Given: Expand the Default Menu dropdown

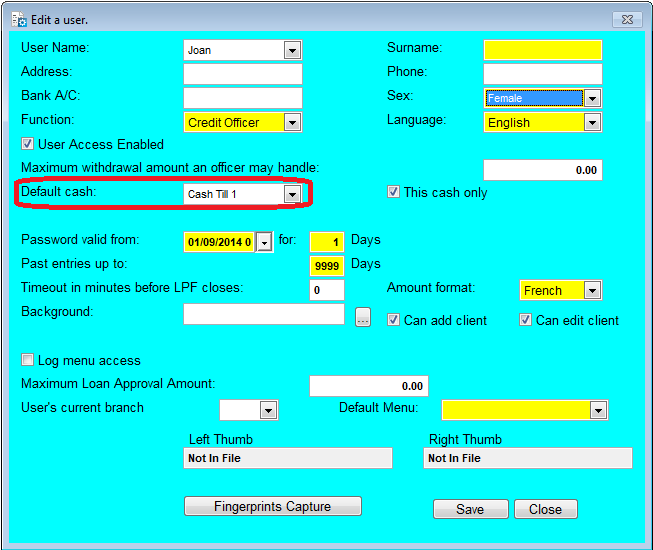Looking at the screenshot, I should click(x=598, y=411).
